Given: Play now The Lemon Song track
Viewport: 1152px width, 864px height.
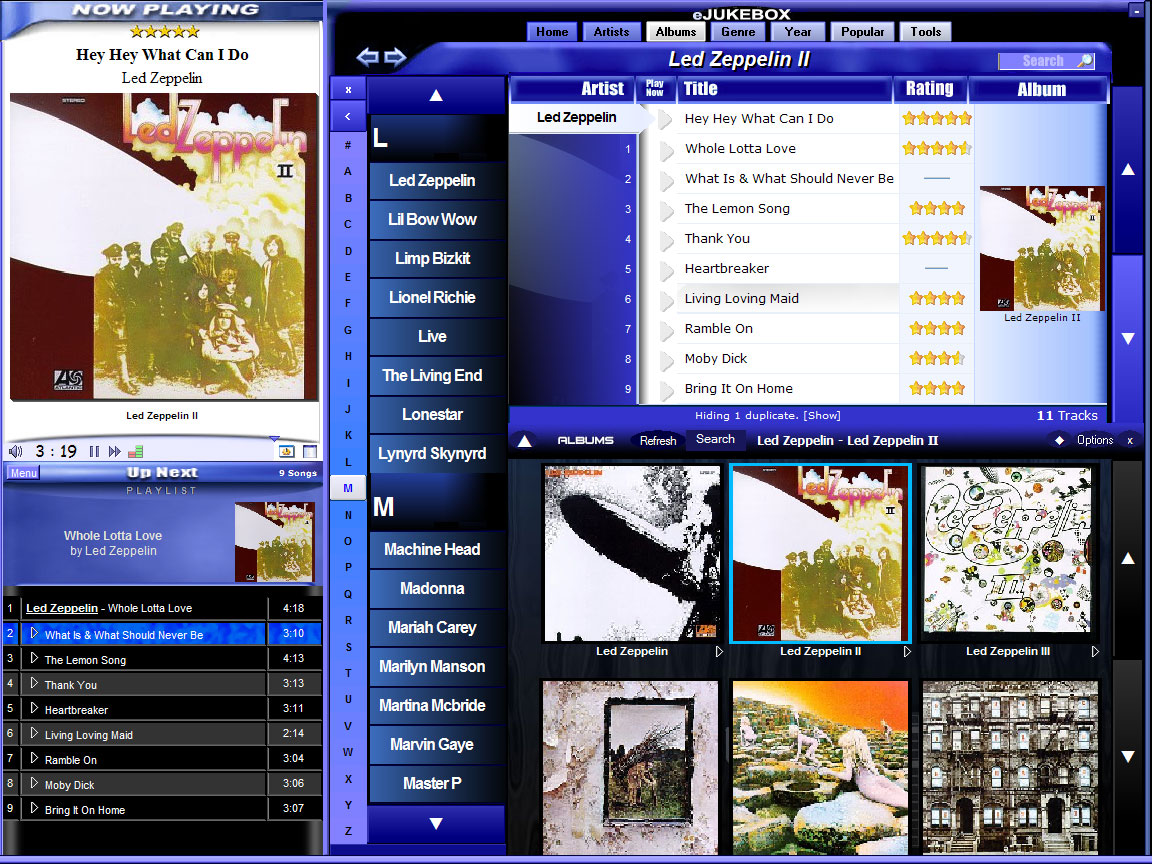Looking at the screenshot, I should pos(666,210).
